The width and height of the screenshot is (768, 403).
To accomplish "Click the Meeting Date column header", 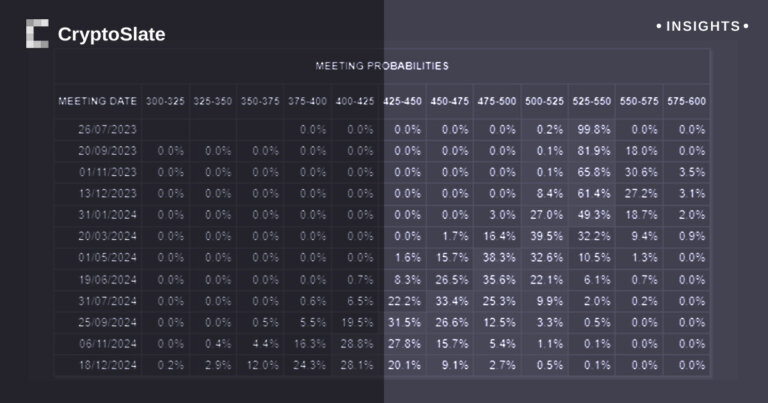I will 98,101.
